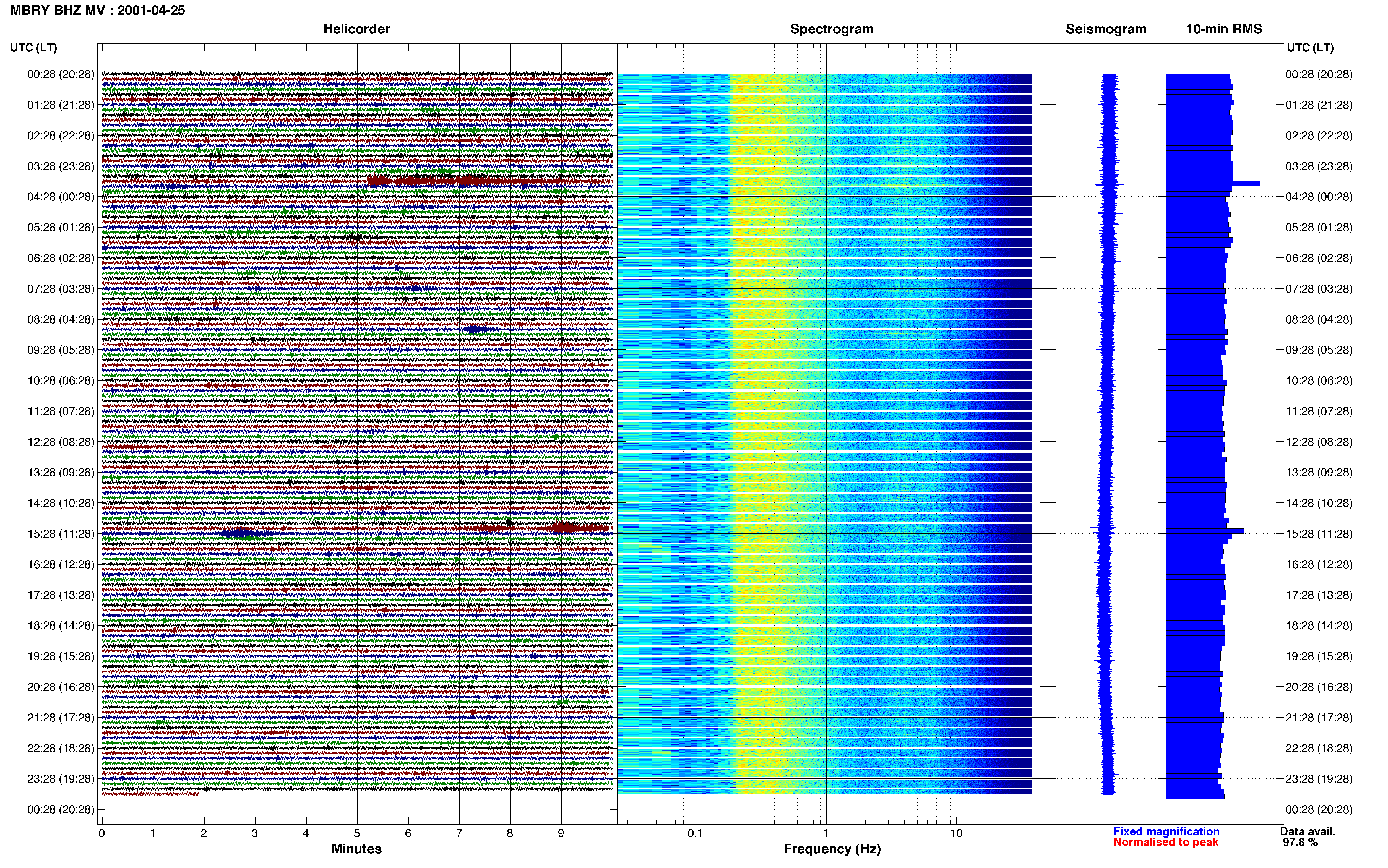The image size is (1388, 868).
Task: Click the seismogram spike near 15:28
Action: tap(1107, 534)
